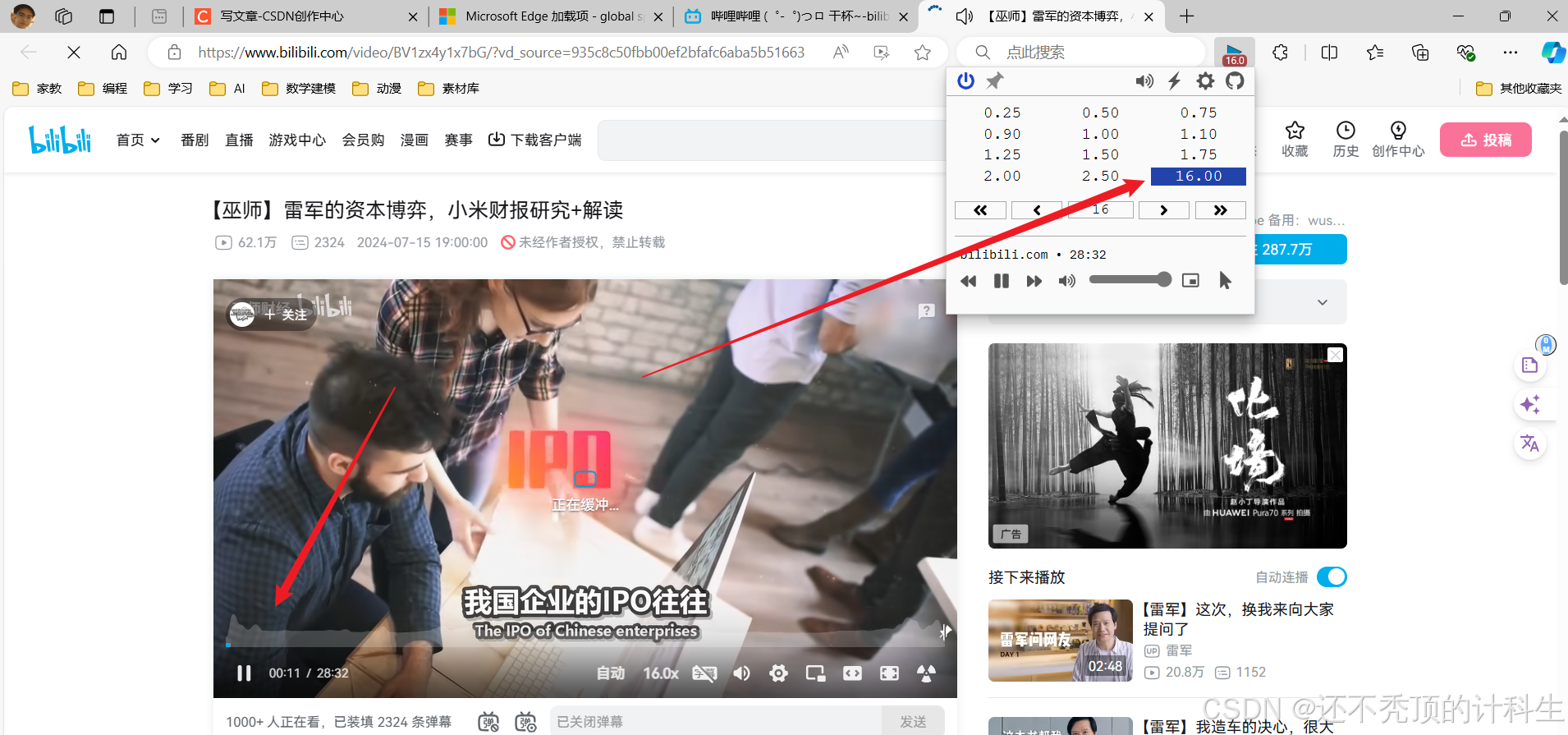This screenshot has height=735, width=1568.
Task: Pause the Bilibili video player
Action: (244, 673)
